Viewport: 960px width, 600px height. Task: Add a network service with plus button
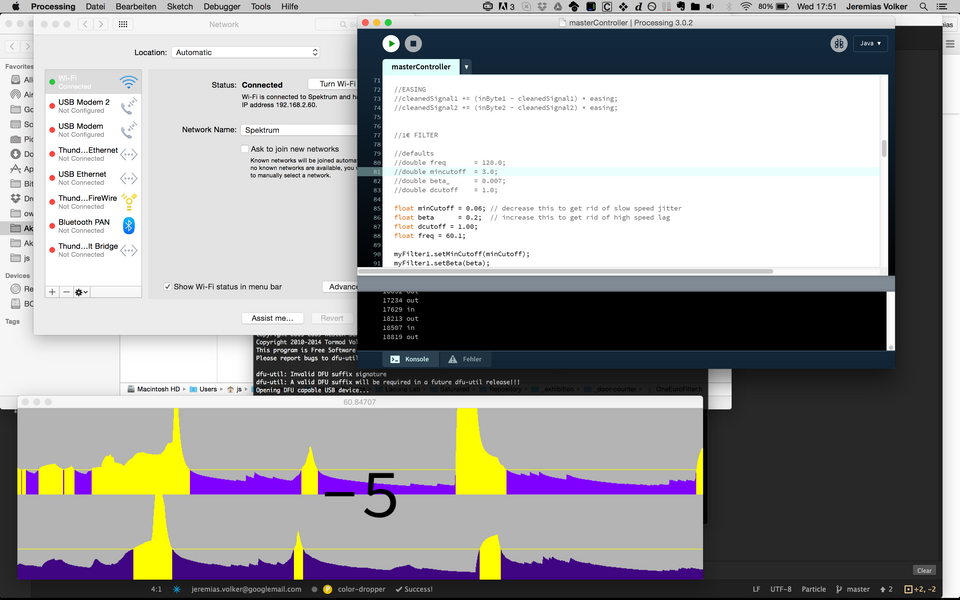52,292
